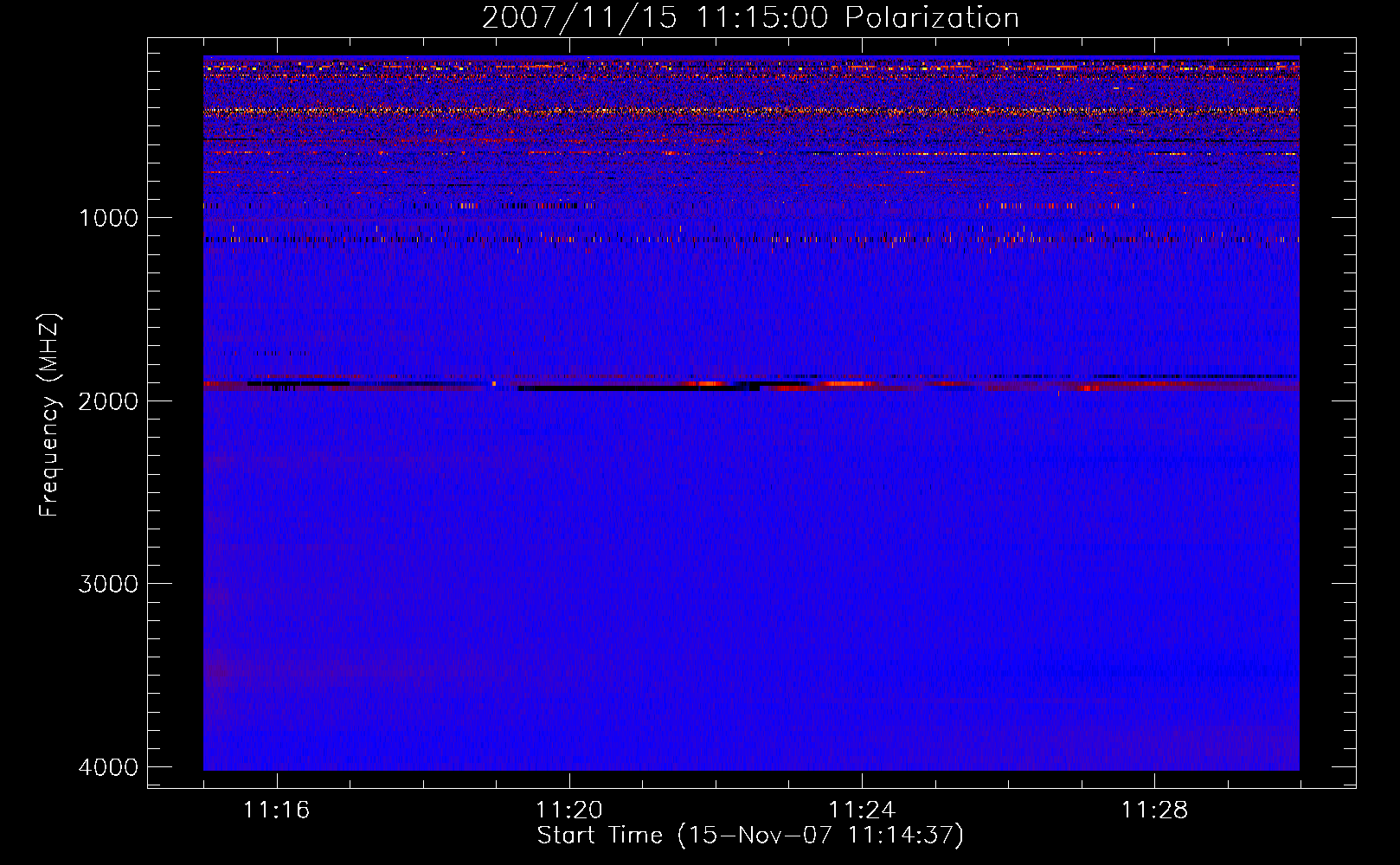The width and height of the screenshot is (1400, 865).
Task: Click the 'Start Time (15-Nov-07 11:14:37)' label
Action: click(x=750, y=836)
